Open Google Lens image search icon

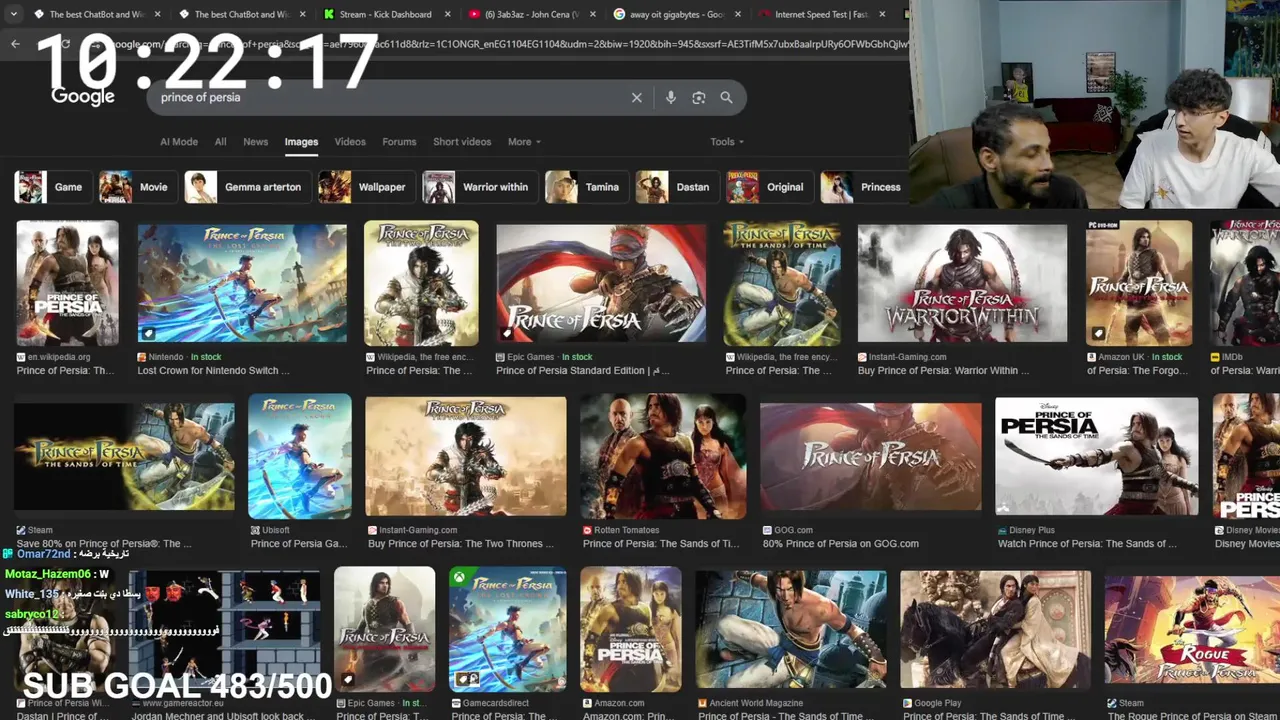click(x=699, y=98)
